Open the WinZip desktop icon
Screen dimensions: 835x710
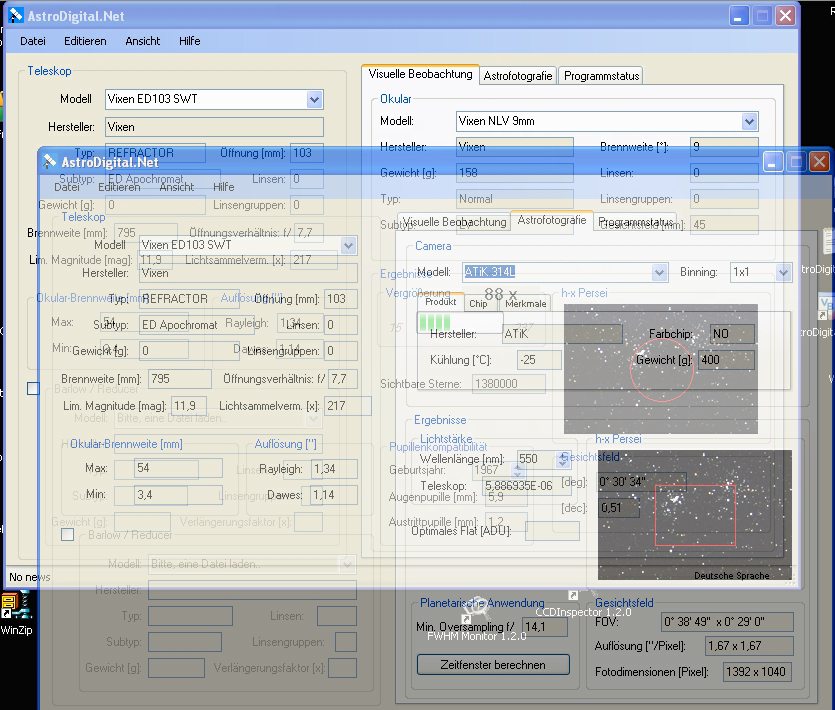tap(17, 614)
